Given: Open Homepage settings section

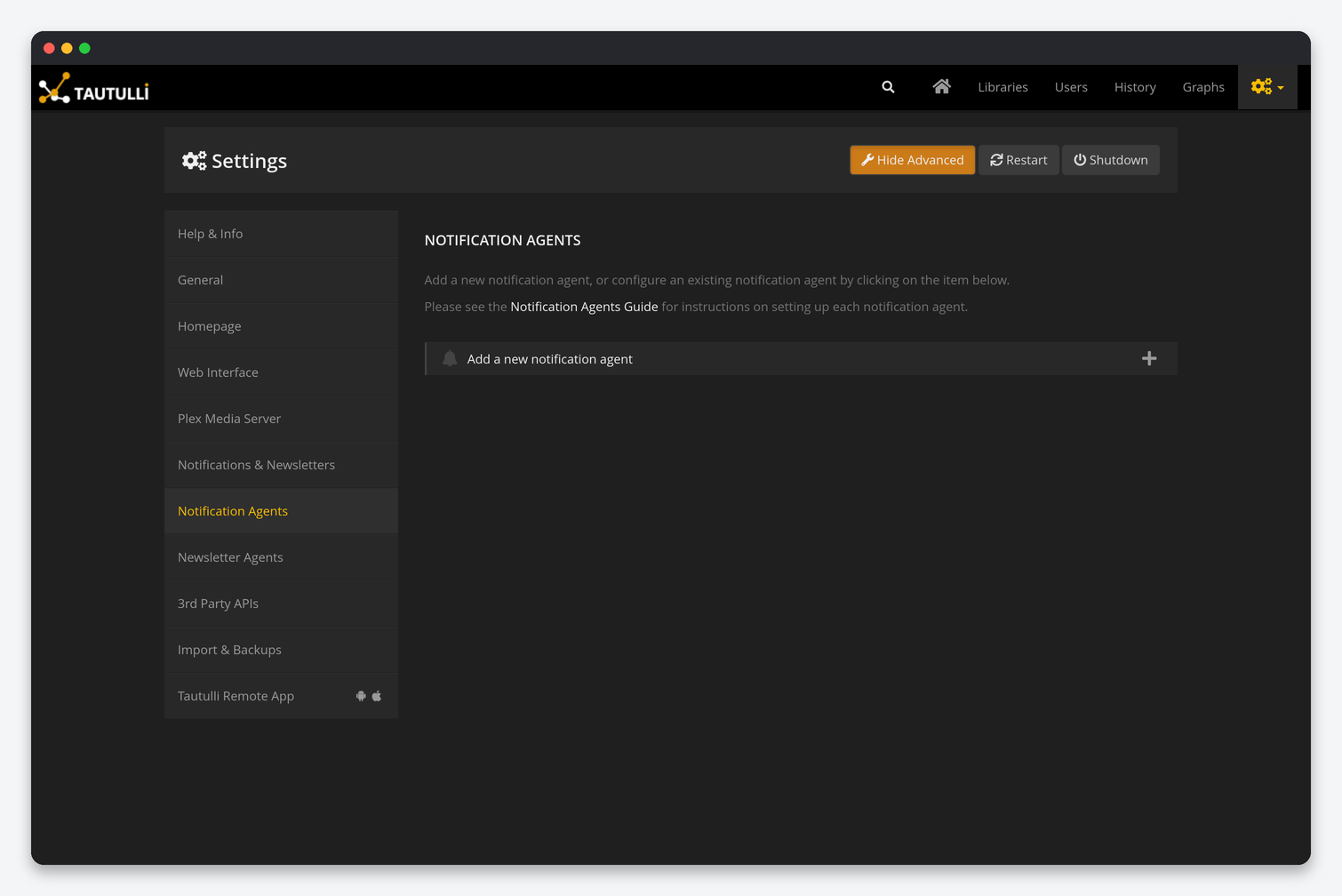Looking at the screenshot, I should tap(281, 326).
